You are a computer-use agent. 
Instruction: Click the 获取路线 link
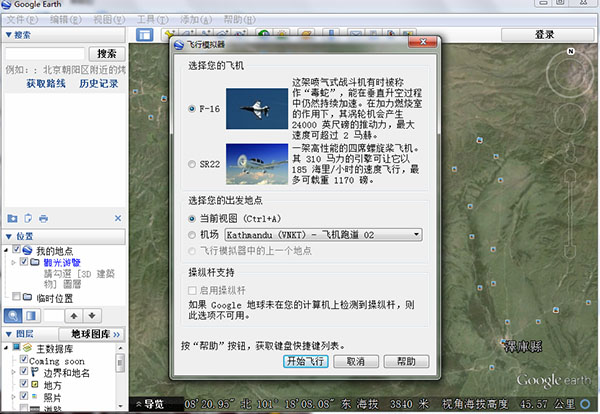(46, 84)
